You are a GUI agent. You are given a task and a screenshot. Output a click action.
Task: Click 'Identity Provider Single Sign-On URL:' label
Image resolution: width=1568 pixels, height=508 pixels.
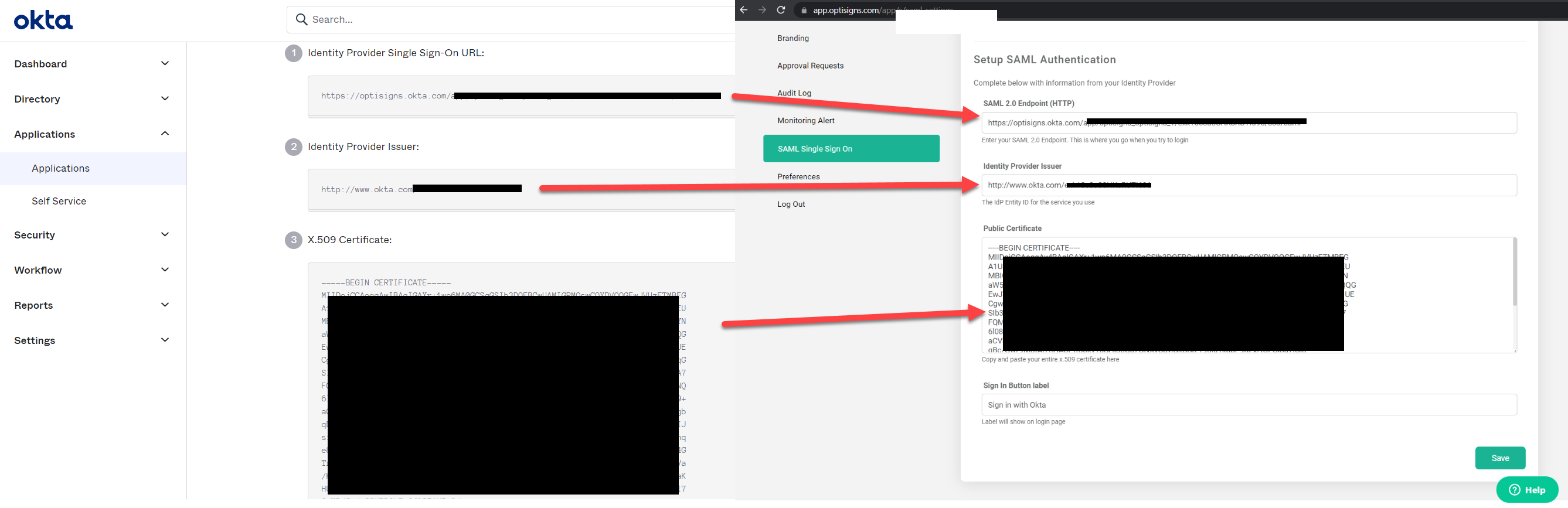click(x=396, y=53)
